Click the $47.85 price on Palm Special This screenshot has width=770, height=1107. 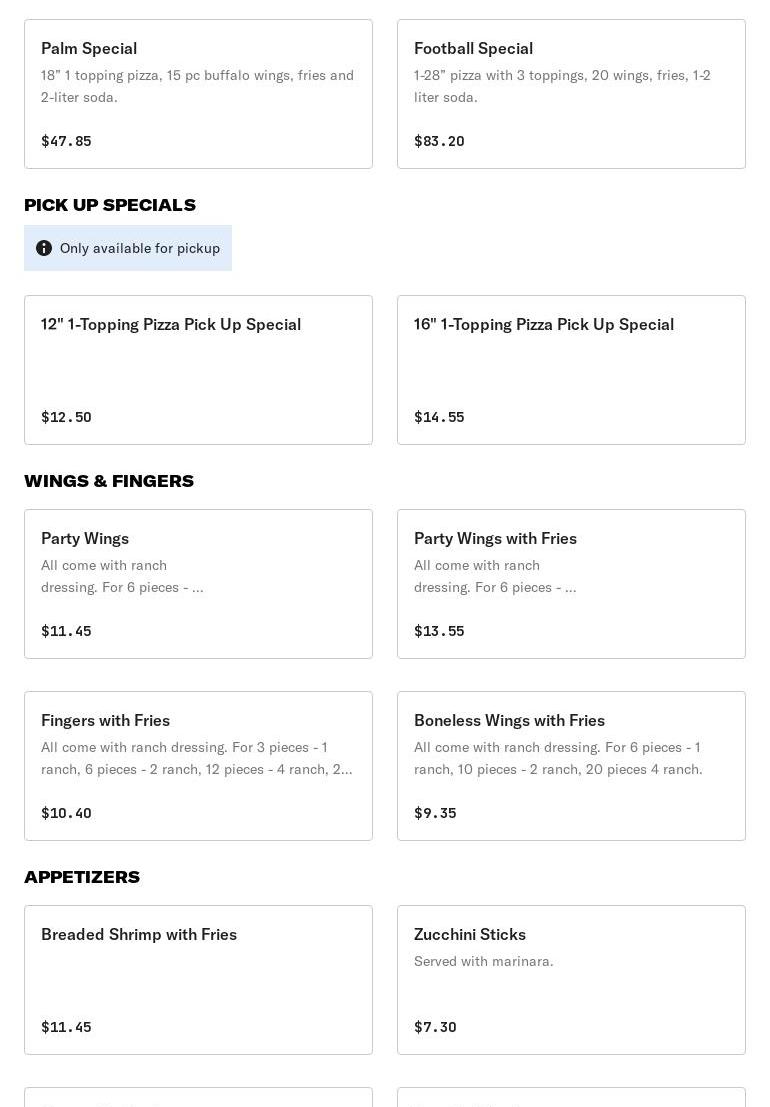[x=66, y=141]
